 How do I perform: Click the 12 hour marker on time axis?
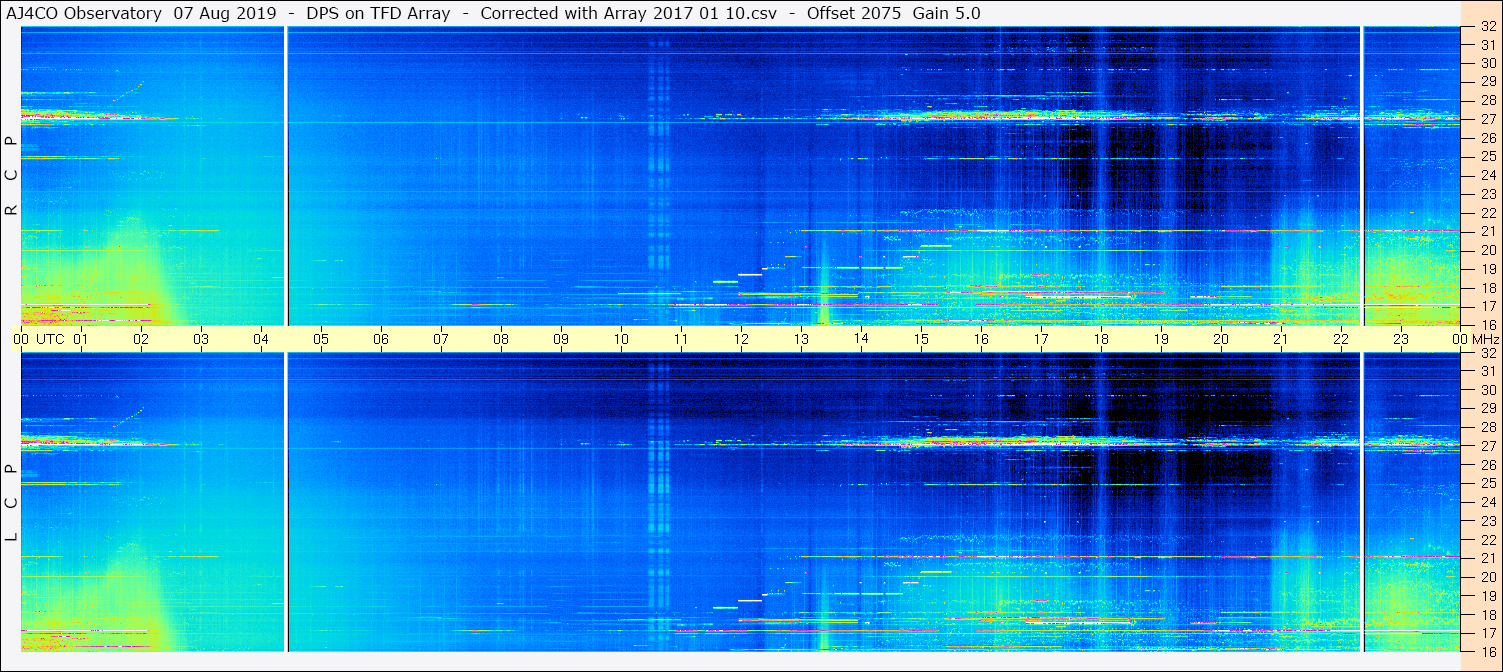click(741, 340)
